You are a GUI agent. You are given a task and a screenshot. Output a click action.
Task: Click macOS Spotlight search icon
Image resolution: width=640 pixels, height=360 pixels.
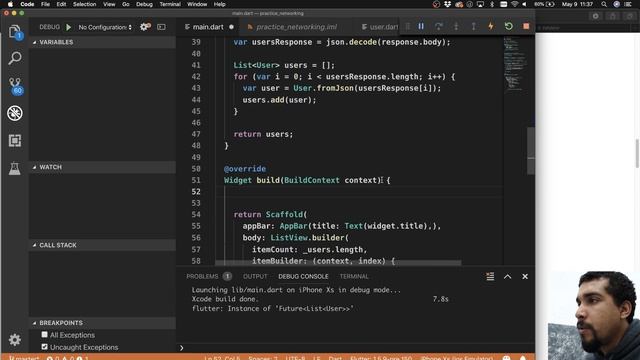604,4
